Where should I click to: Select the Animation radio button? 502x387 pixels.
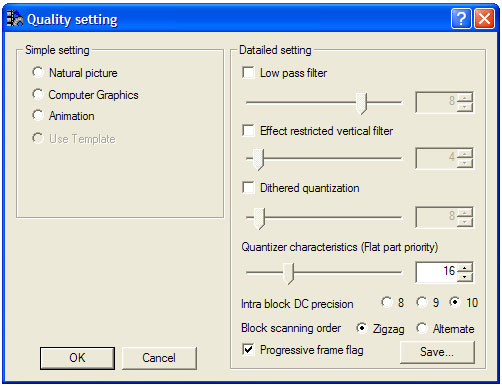(38, 115)
